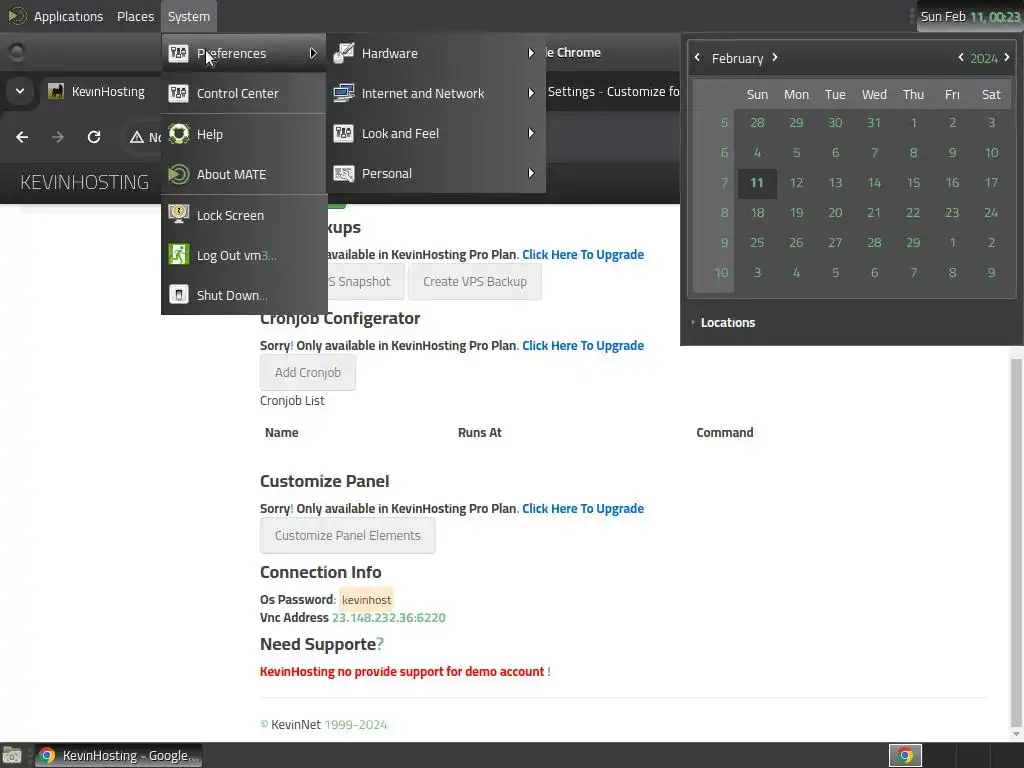This screenshot has width=1024, height=768.
Task: Click the Not secure warning icon
Action: tap(136, 137)
